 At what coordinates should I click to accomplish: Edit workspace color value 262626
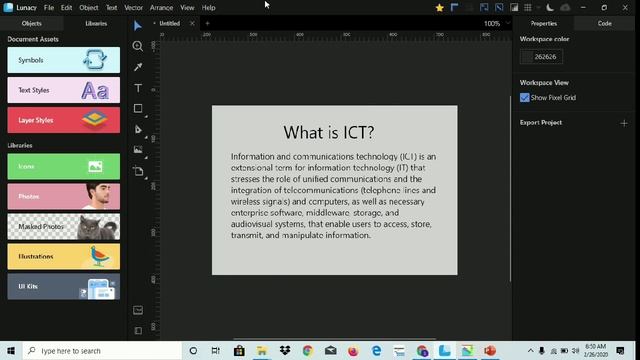click(546, 57)
